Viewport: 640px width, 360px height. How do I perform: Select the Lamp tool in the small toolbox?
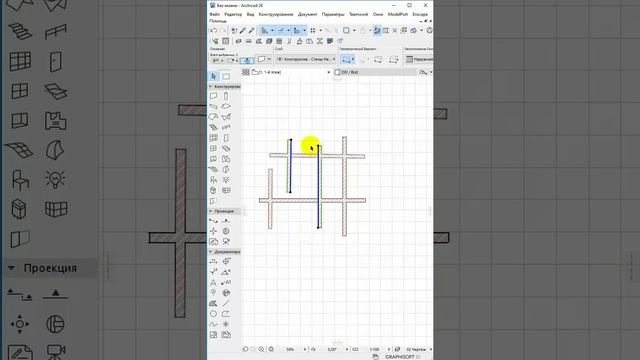tap(226, 180)
